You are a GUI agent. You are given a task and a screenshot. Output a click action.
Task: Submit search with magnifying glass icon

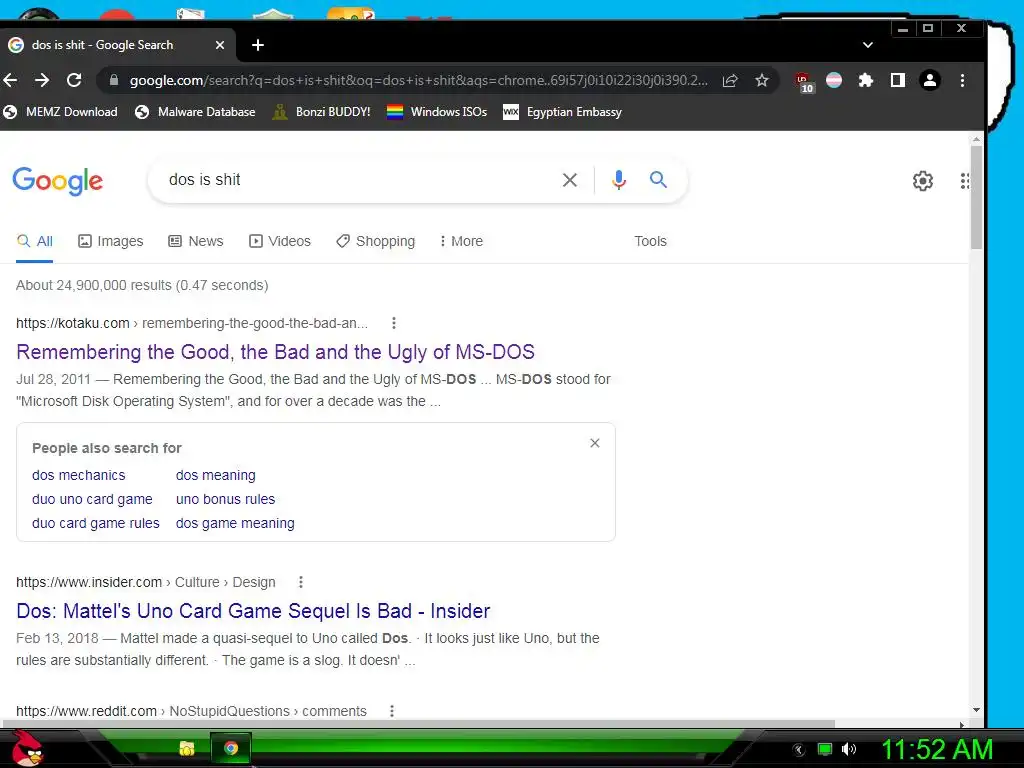658,179
